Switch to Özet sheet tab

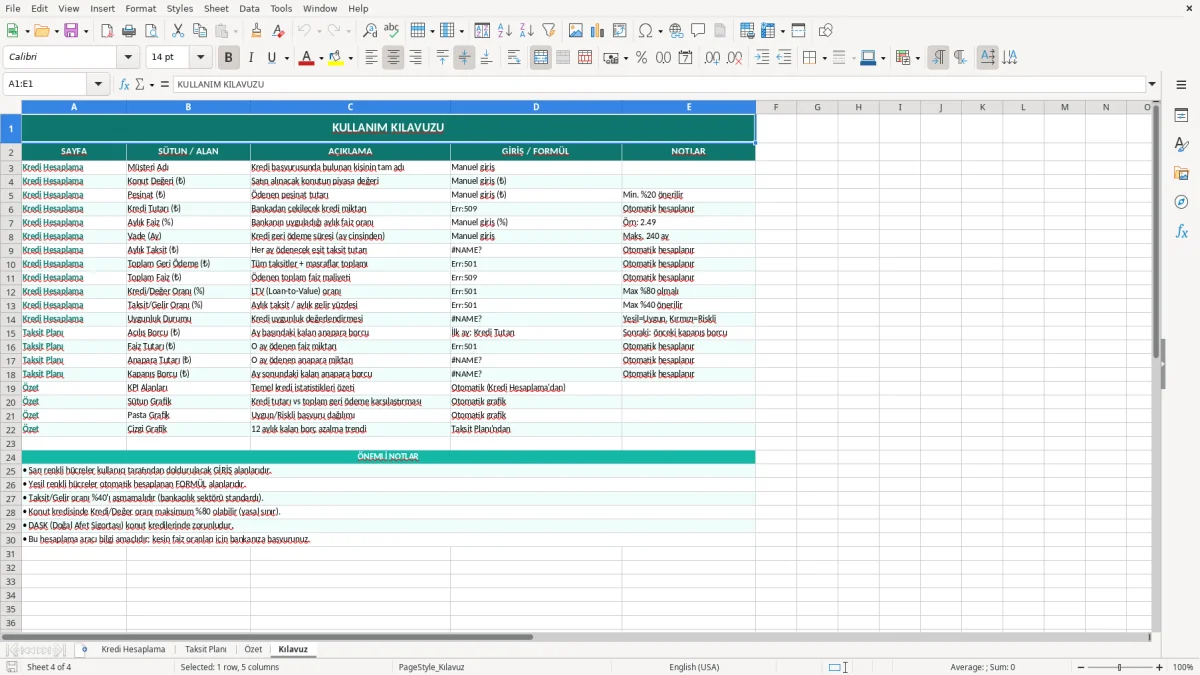tap(253, 649)
